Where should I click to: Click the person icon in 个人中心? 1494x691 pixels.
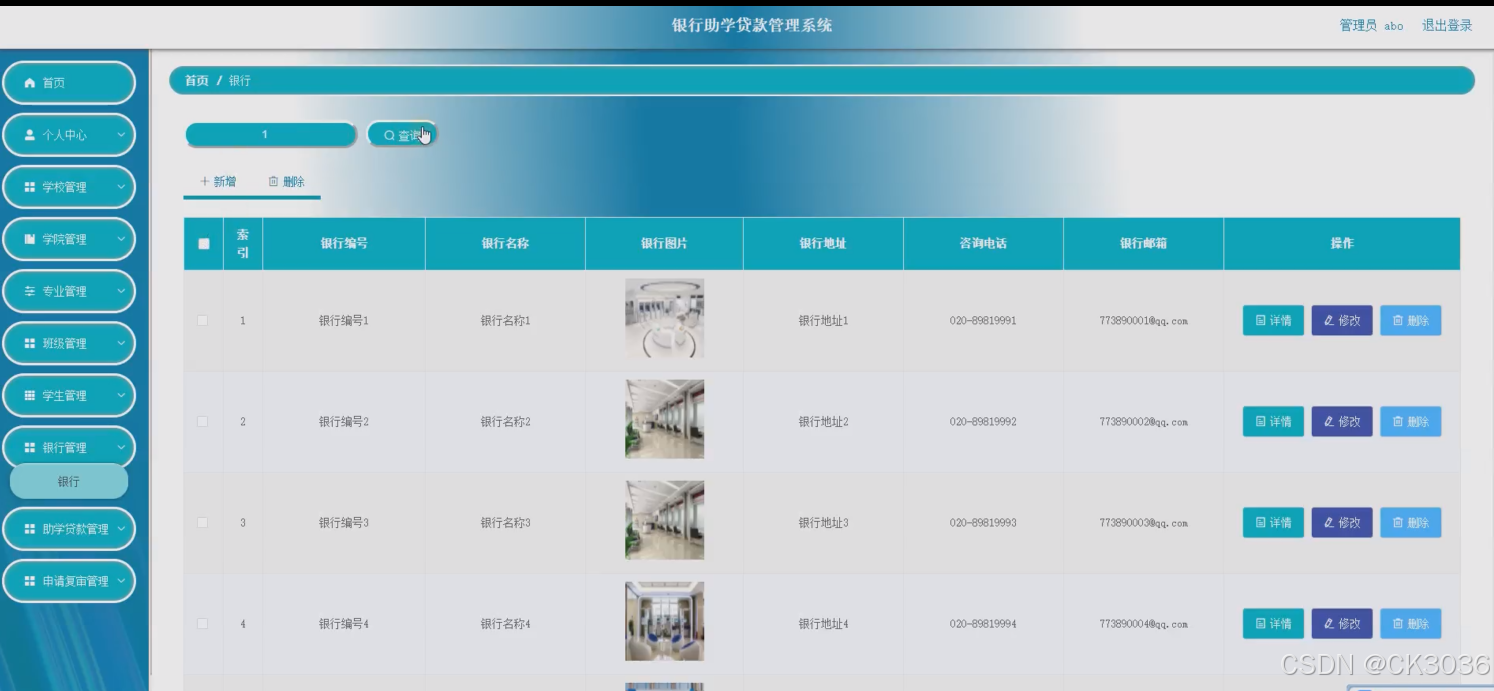[30, 135]
